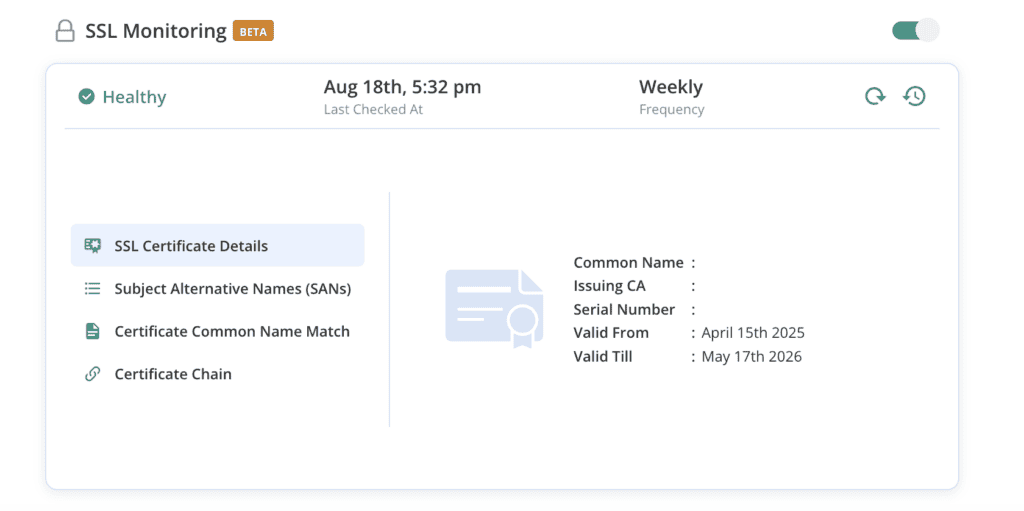Select Subject Alternative Names (SANs) tab
This screenshot has width=1024, height=511.
click(x=217, y=289)
